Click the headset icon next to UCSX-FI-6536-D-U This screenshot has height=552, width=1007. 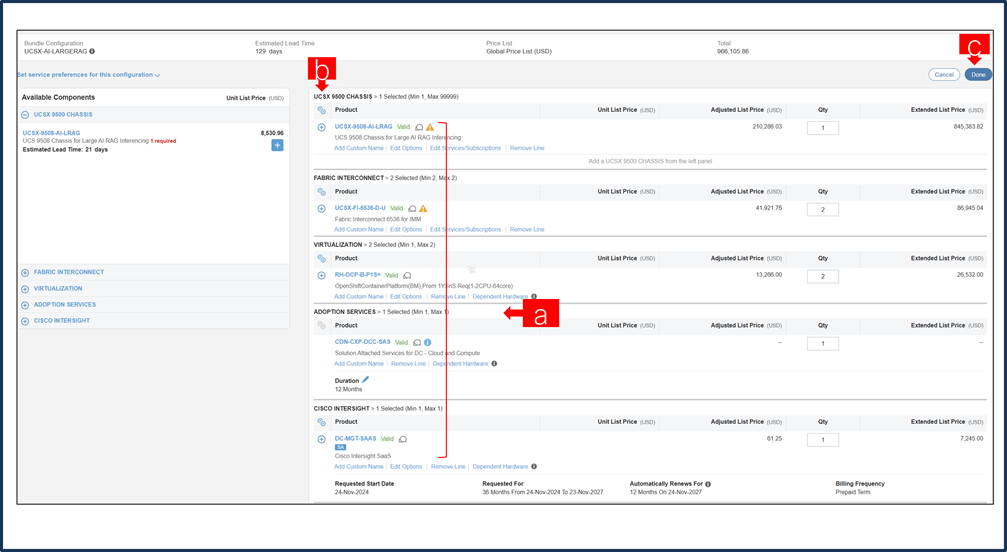tap(412, 209)
